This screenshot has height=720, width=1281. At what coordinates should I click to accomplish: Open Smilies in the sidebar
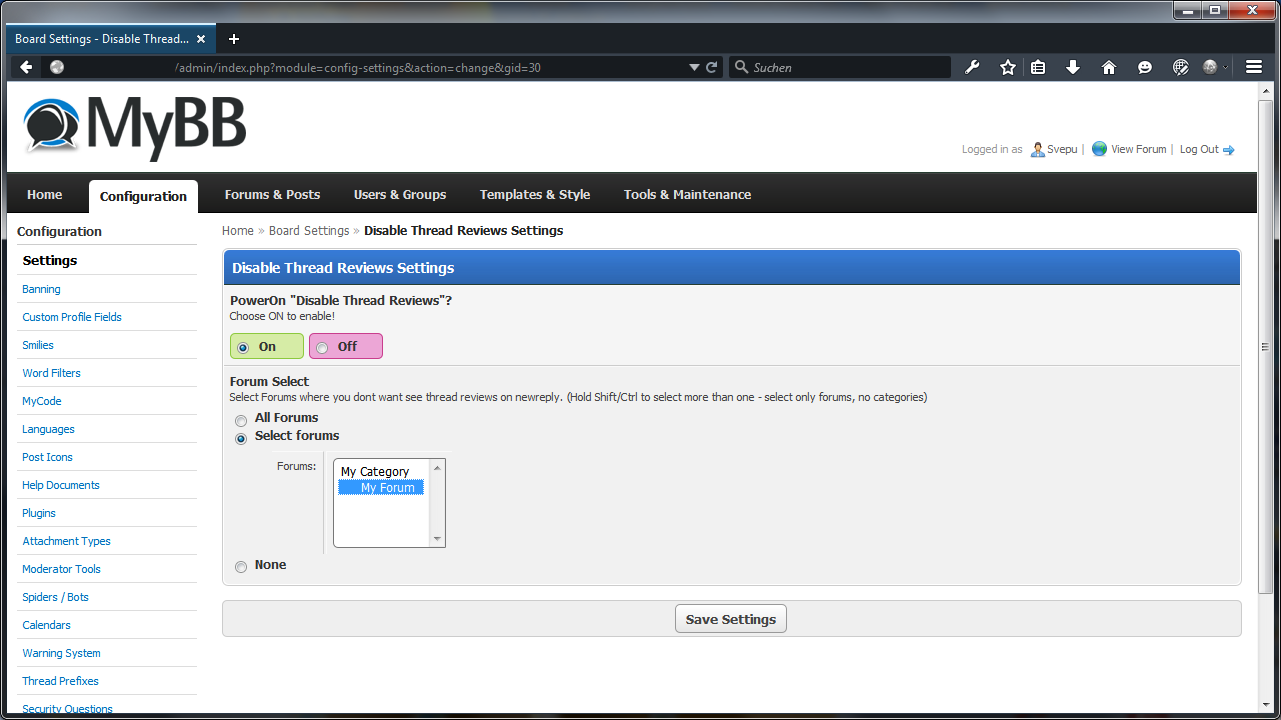click(38, 345)
